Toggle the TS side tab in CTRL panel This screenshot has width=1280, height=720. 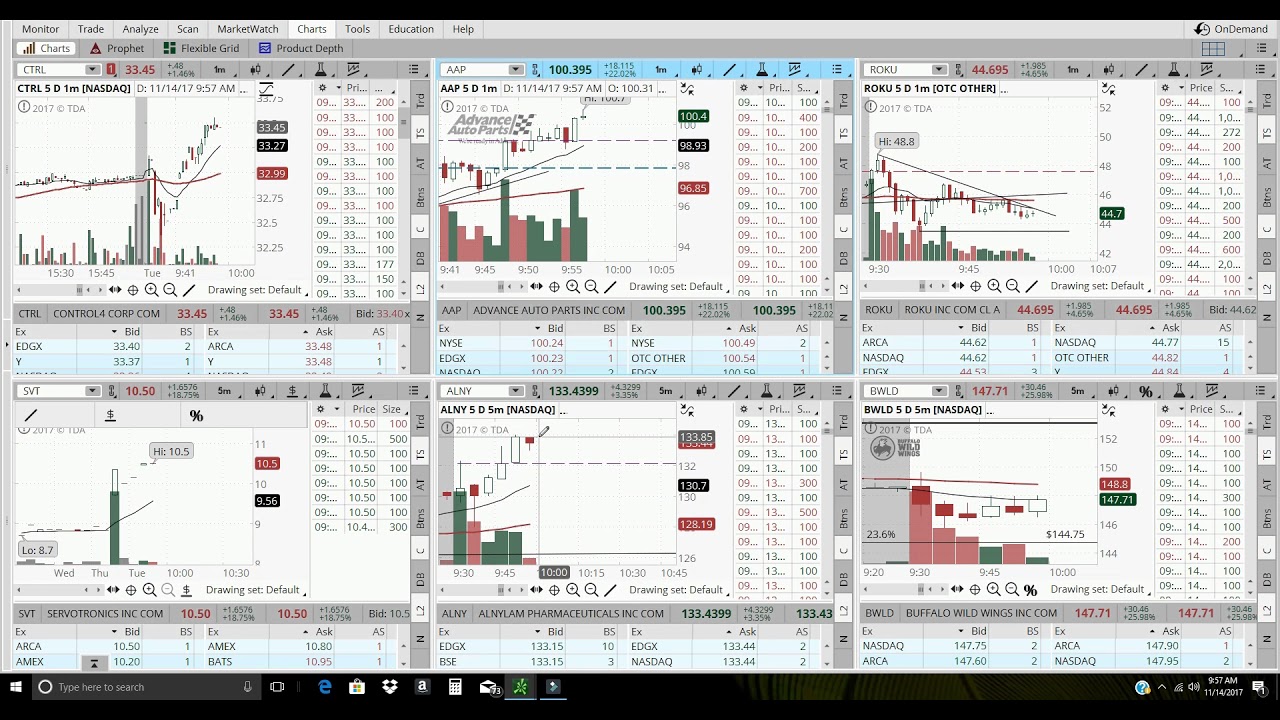coord(420,133)
